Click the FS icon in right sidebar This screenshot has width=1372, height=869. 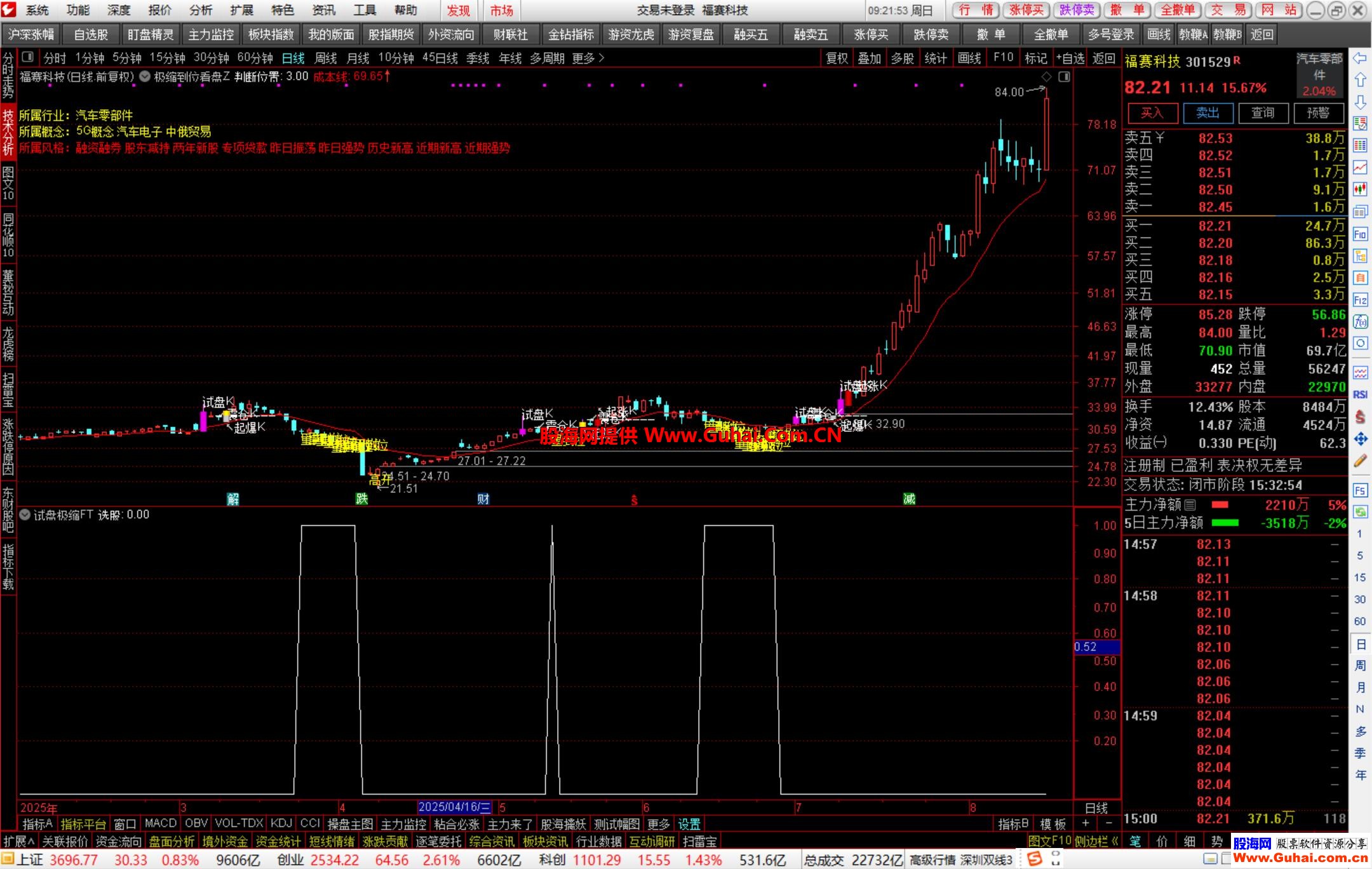[x=1360, y=490]
